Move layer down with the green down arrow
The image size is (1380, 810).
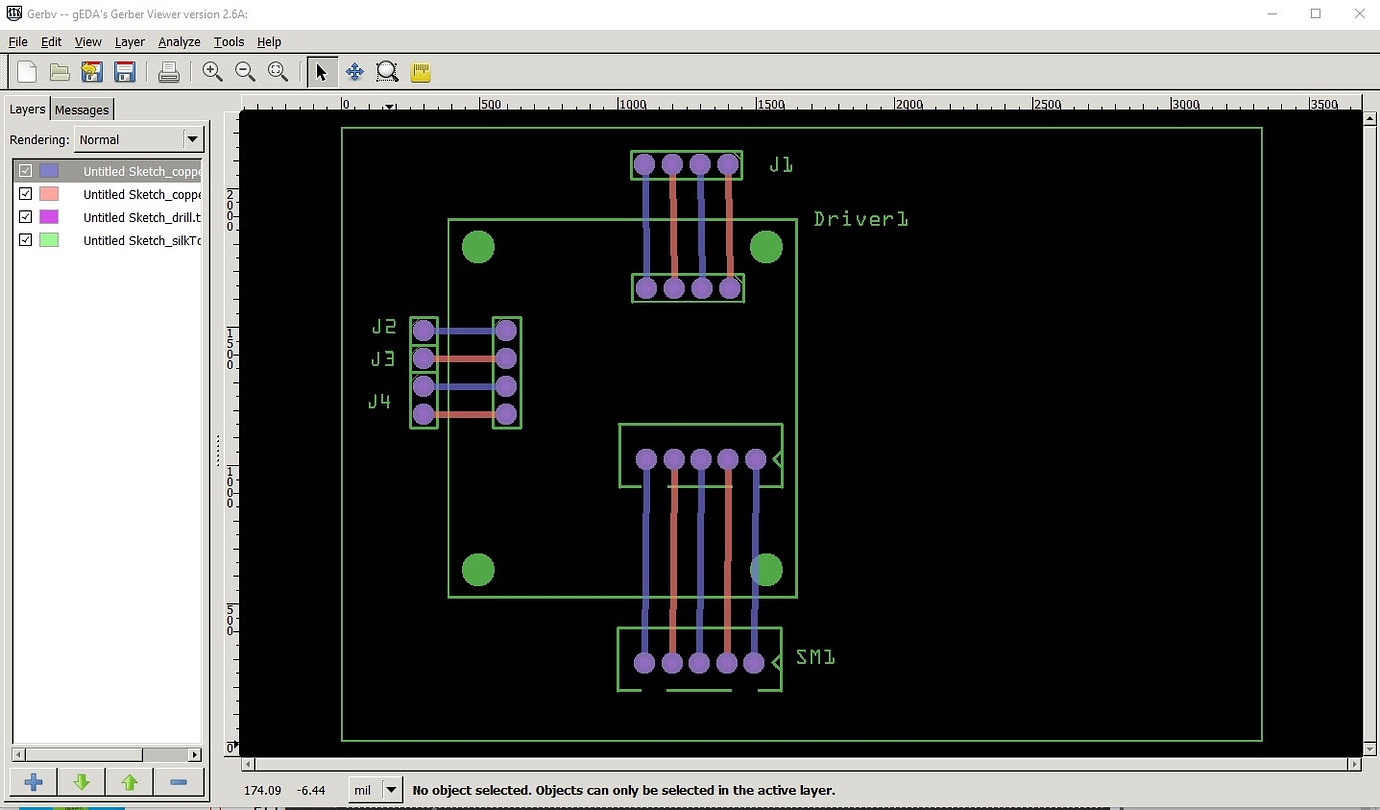click(82, 783)
